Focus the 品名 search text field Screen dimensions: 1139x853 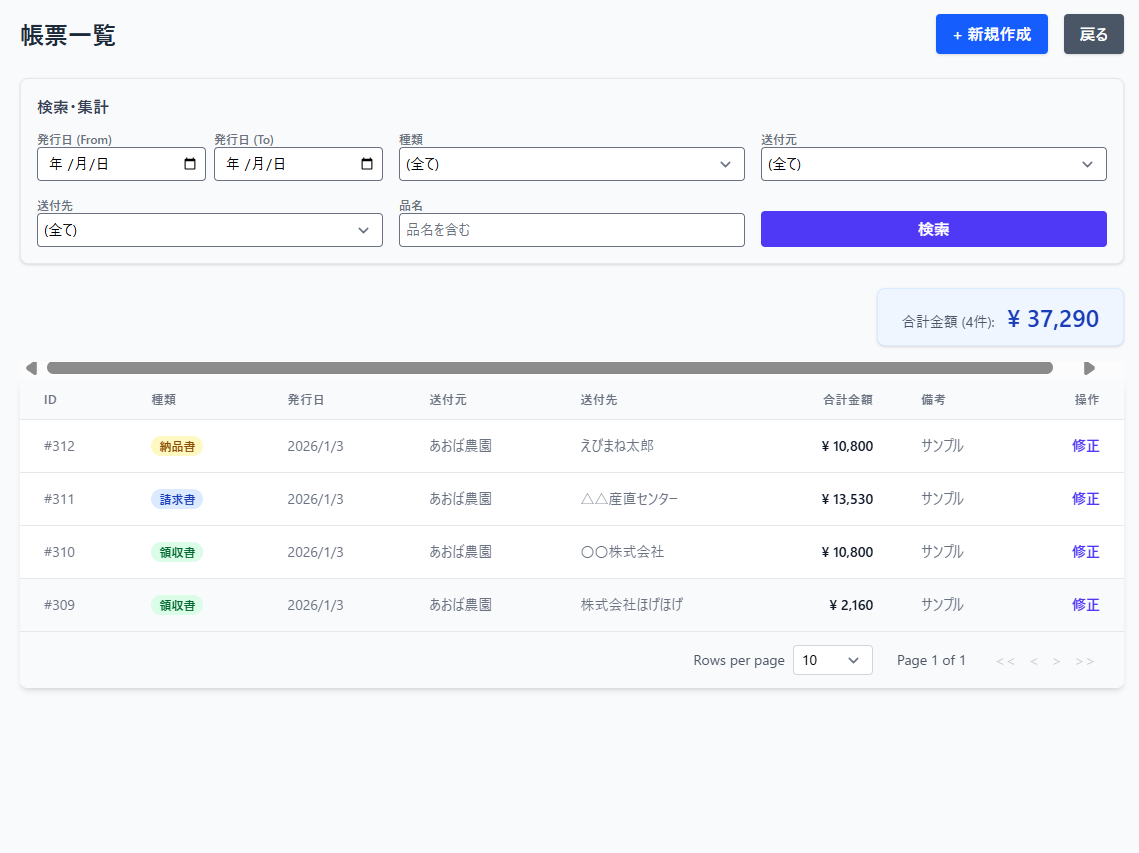[571, 230]
